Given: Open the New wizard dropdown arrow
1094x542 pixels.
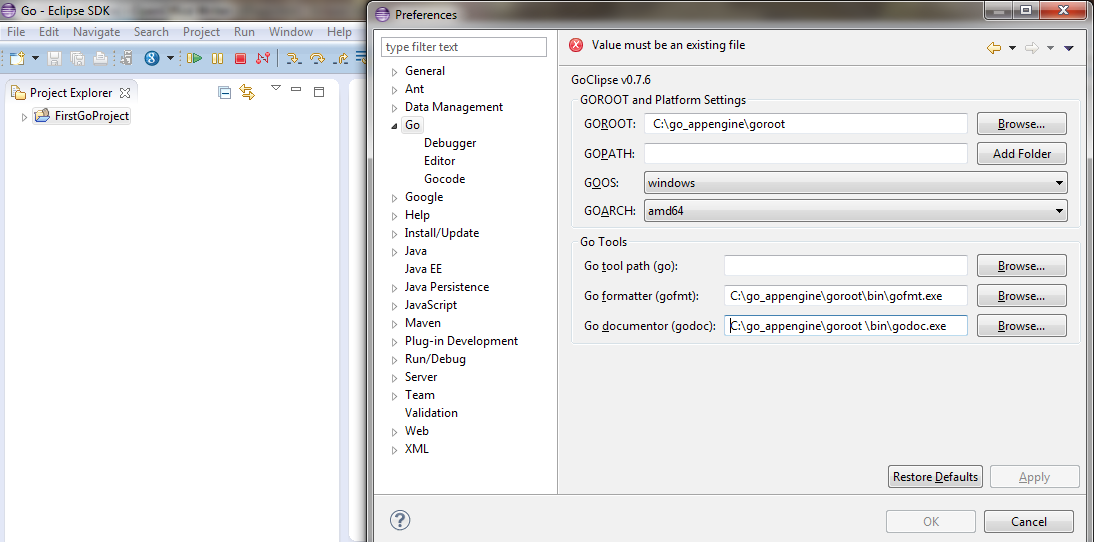Looking at the screenshot, I should point(36,59).
